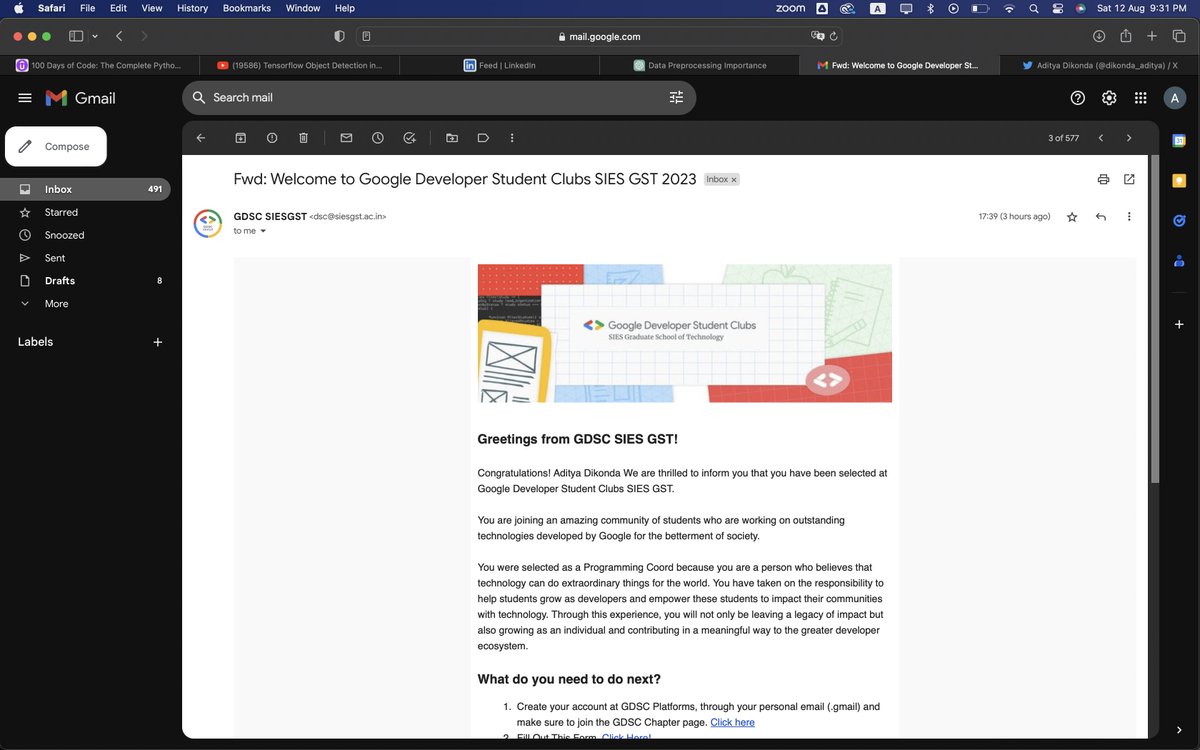Hide the side panel with bottom chevron

point(1179,729)
